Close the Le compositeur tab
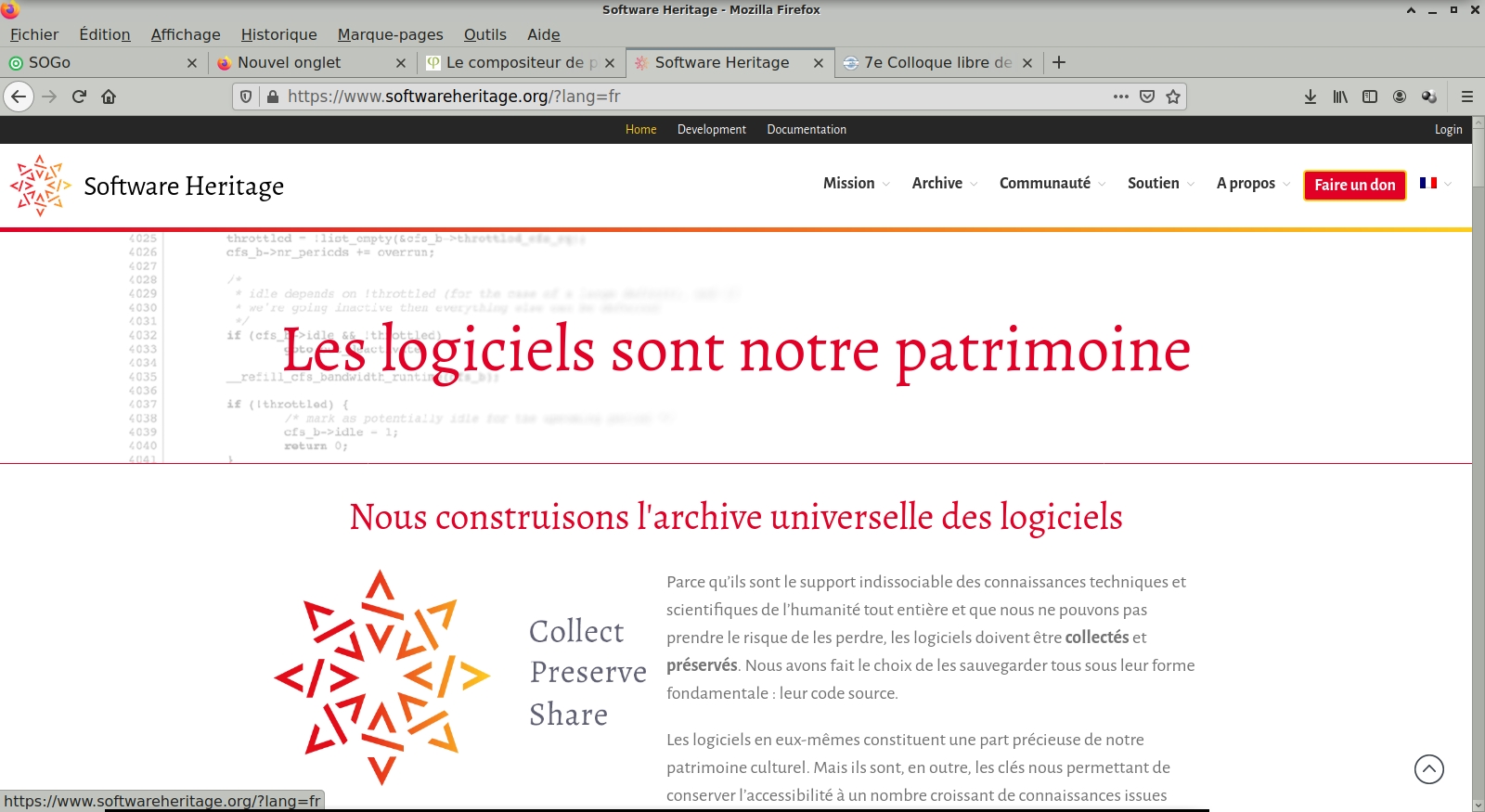This screenshot has height=812, width=1485. coord(610,63)
